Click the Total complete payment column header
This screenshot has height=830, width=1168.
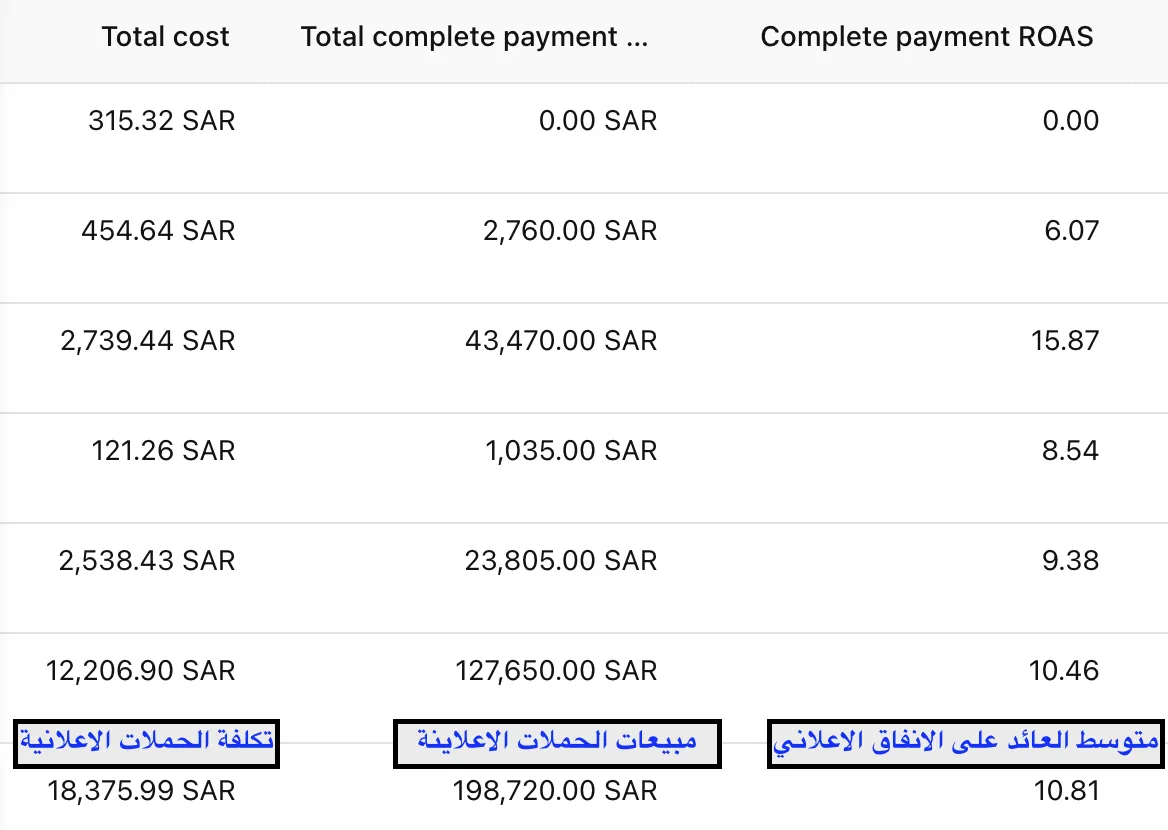pyautogui.click(x=474, y=37)
